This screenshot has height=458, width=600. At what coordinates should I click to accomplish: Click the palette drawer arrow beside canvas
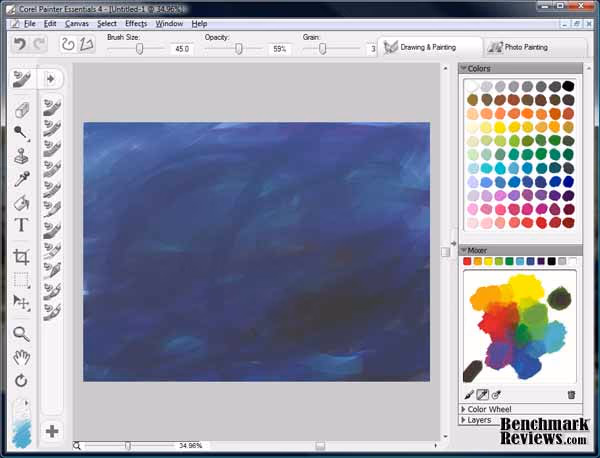coord(453,243)
